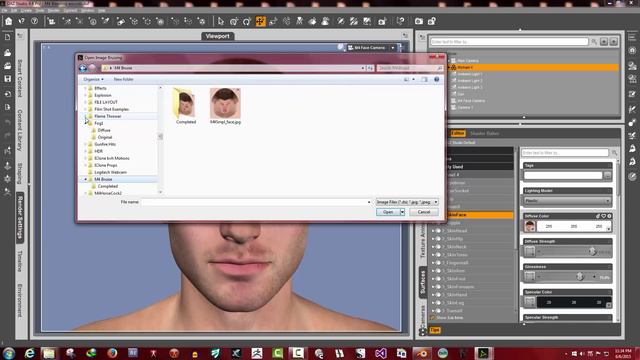Click the house icon on right edge strip
The width and height of the screenshot is (640, 360).
coord(632,51)
